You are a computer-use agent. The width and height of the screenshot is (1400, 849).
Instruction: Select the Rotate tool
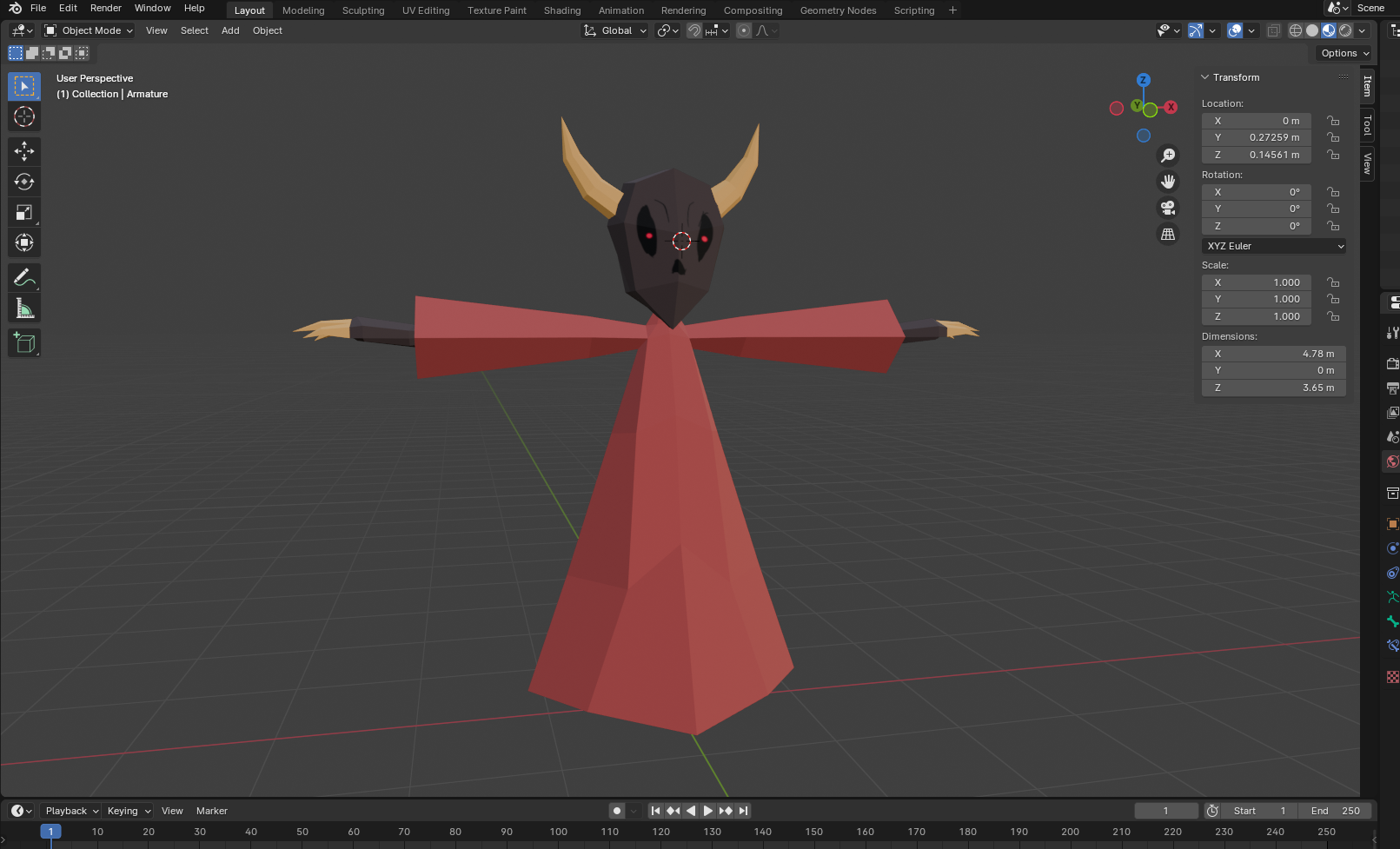pyautogui.click(x=24, y=182)
